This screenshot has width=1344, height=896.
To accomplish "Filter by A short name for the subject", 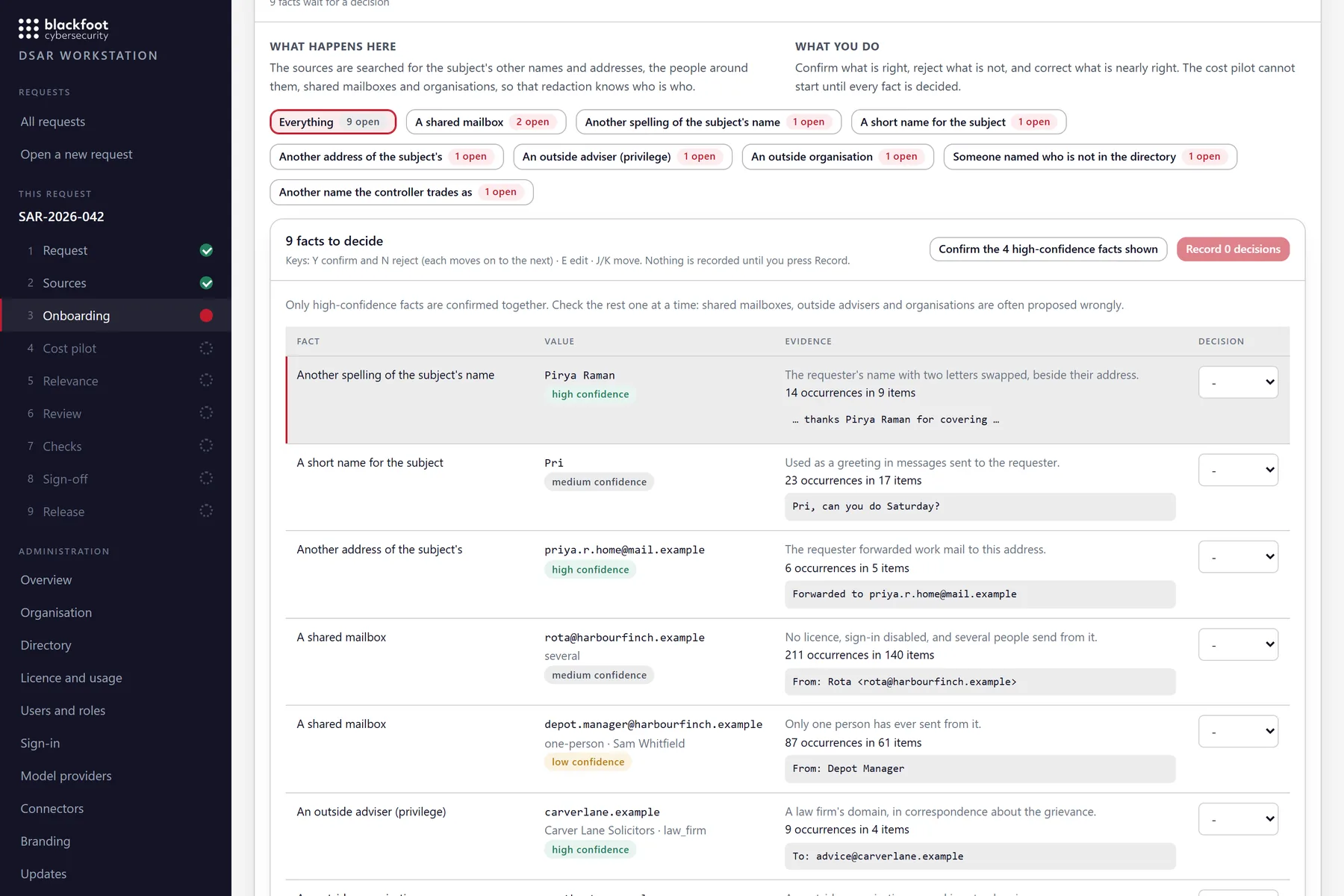I will point(959,122).
